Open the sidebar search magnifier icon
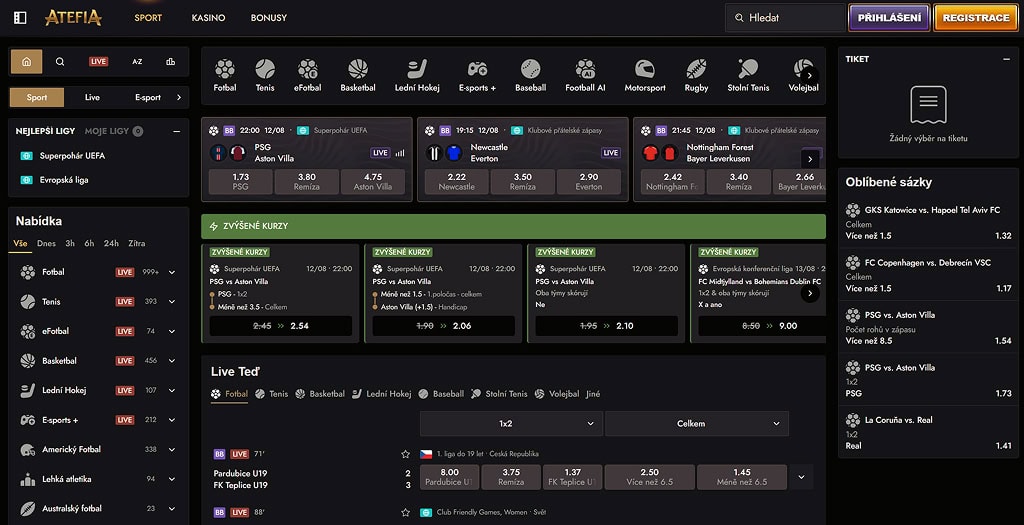1024x525 pixels. [x=60, y=61]
